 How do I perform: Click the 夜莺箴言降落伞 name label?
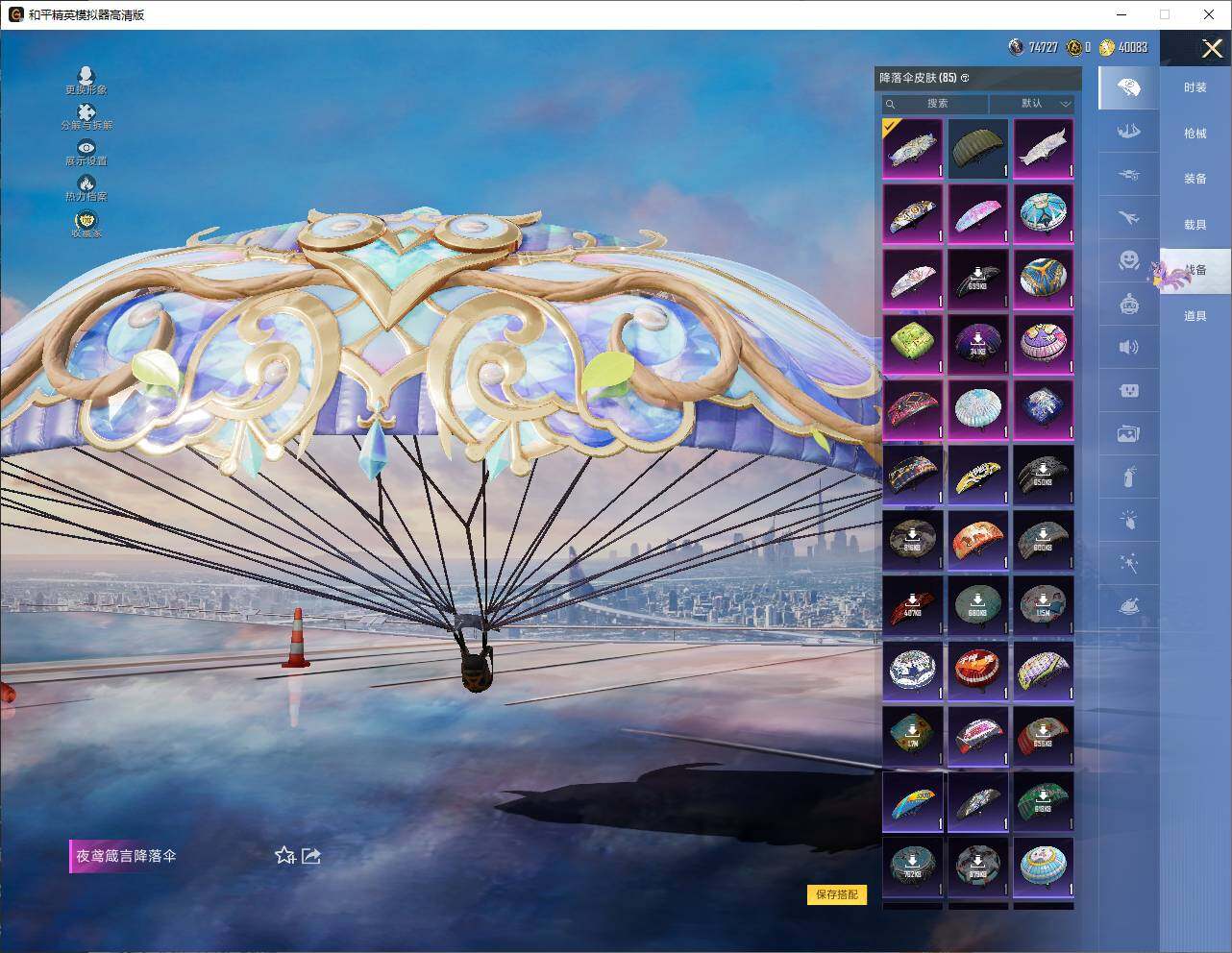[127, 856]
